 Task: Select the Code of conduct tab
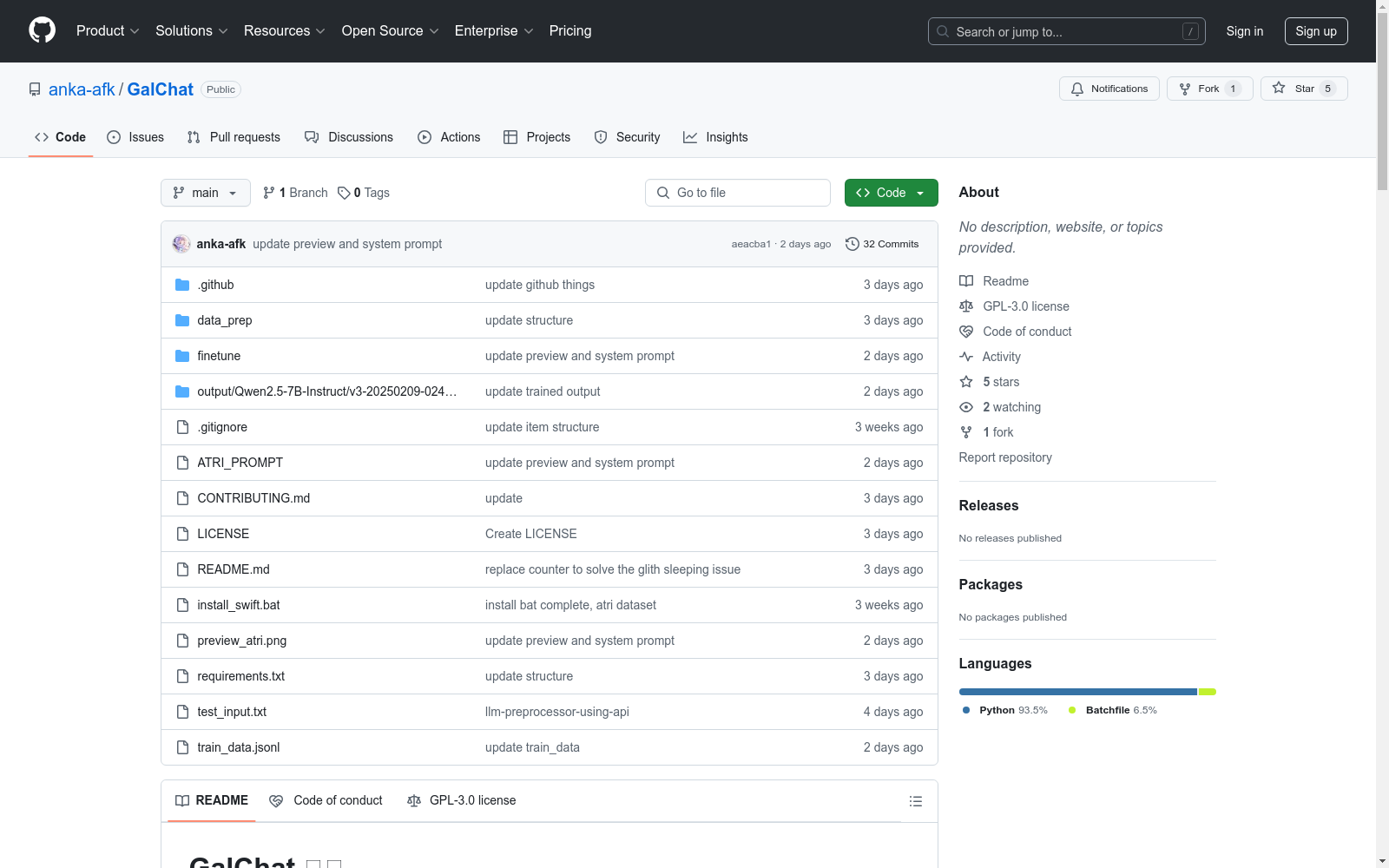(326, 800)
